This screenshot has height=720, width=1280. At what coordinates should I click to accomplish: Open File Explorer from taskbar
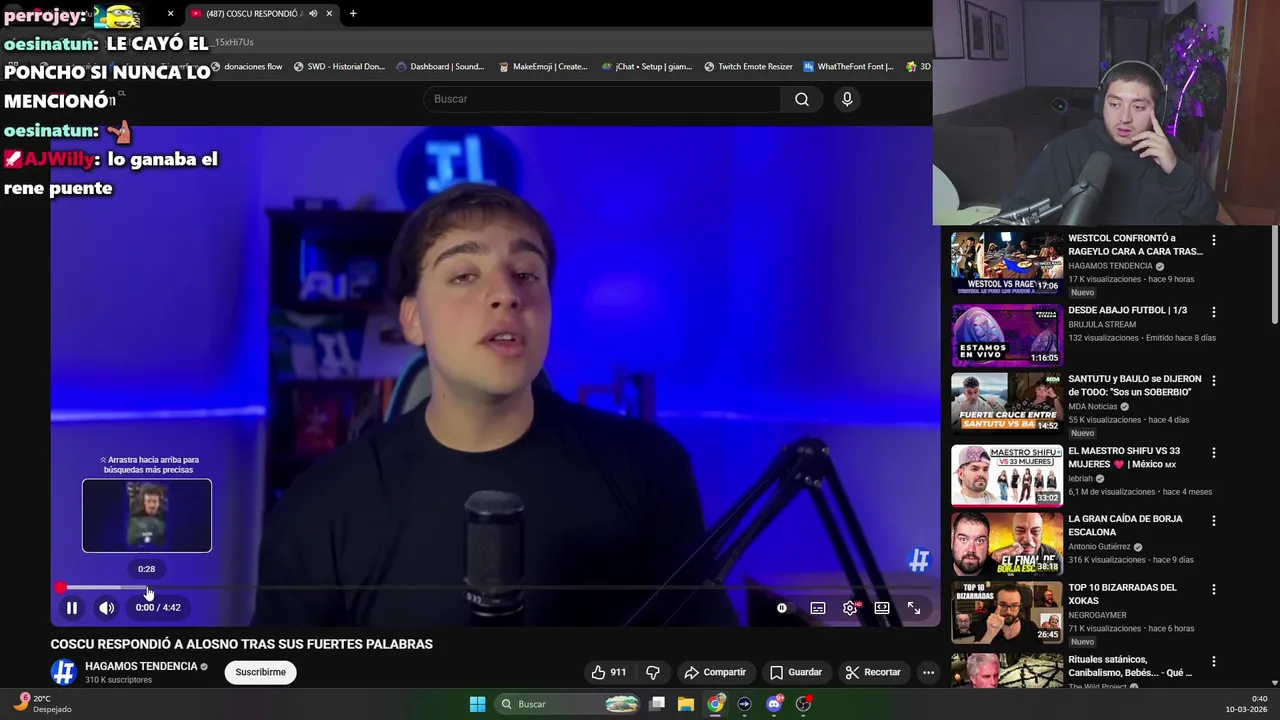point(686,704)
